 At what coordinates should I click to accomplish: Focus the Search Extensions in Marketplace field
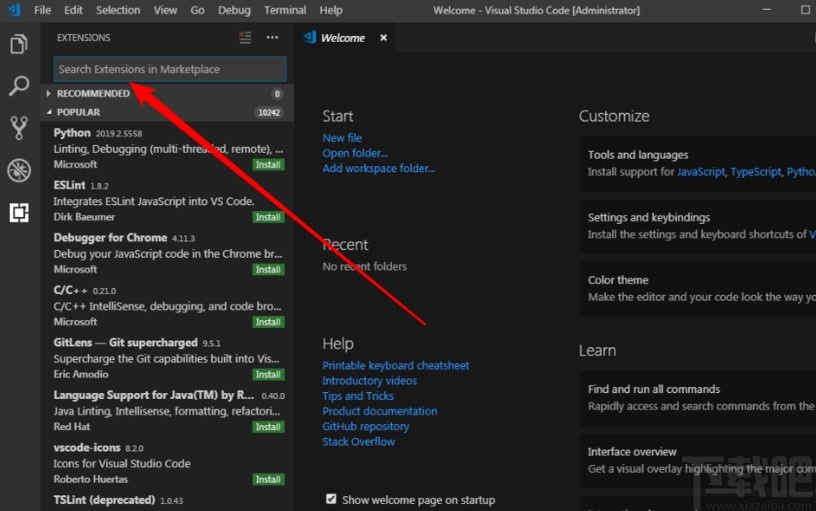pos(170,69)
